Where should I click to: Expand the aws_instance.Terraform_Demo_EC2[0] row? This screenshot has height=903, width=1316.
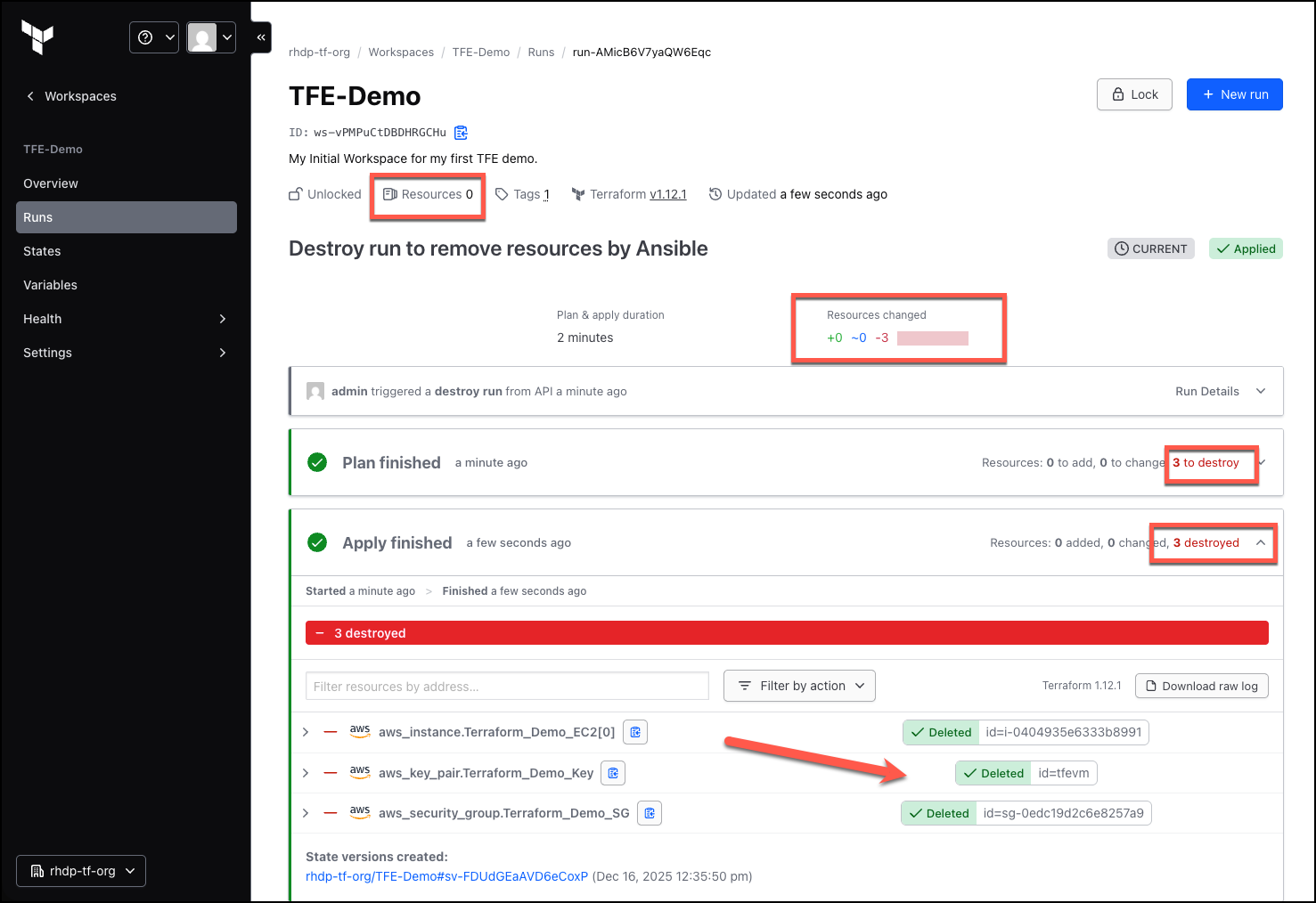[x=306, y=732]
